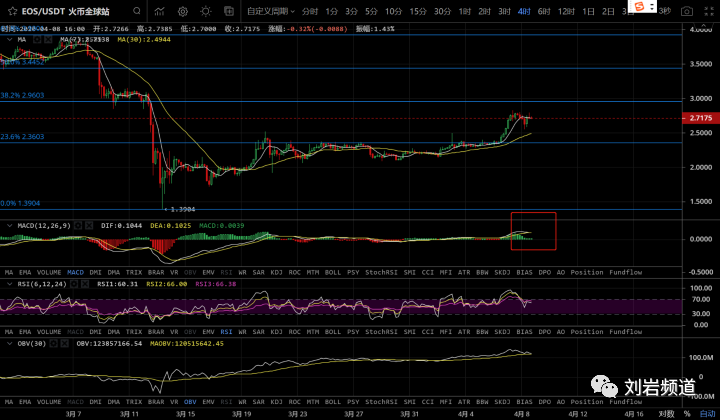Select BOLL in MACD panel indicator row
This screenshot has width=720, height=420.
tap(332, 272)
